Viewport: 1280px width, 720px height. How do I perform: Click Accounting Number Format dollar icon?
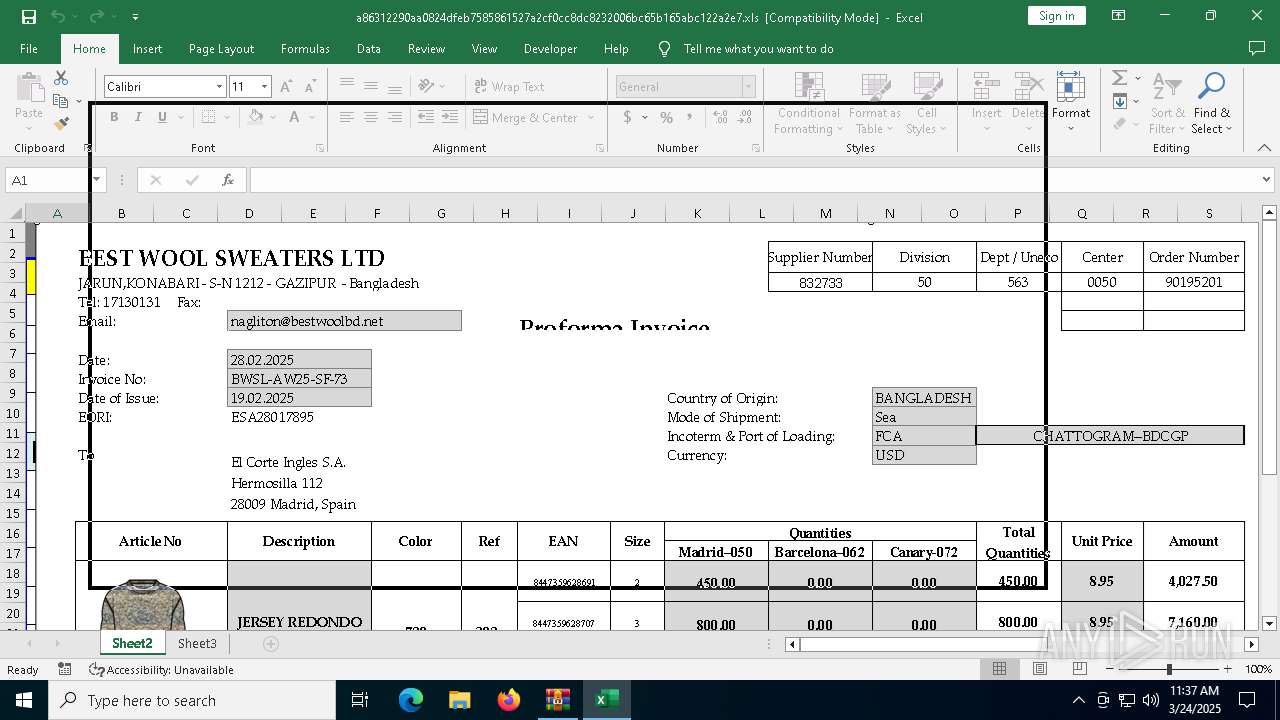(x=627, y=117)
